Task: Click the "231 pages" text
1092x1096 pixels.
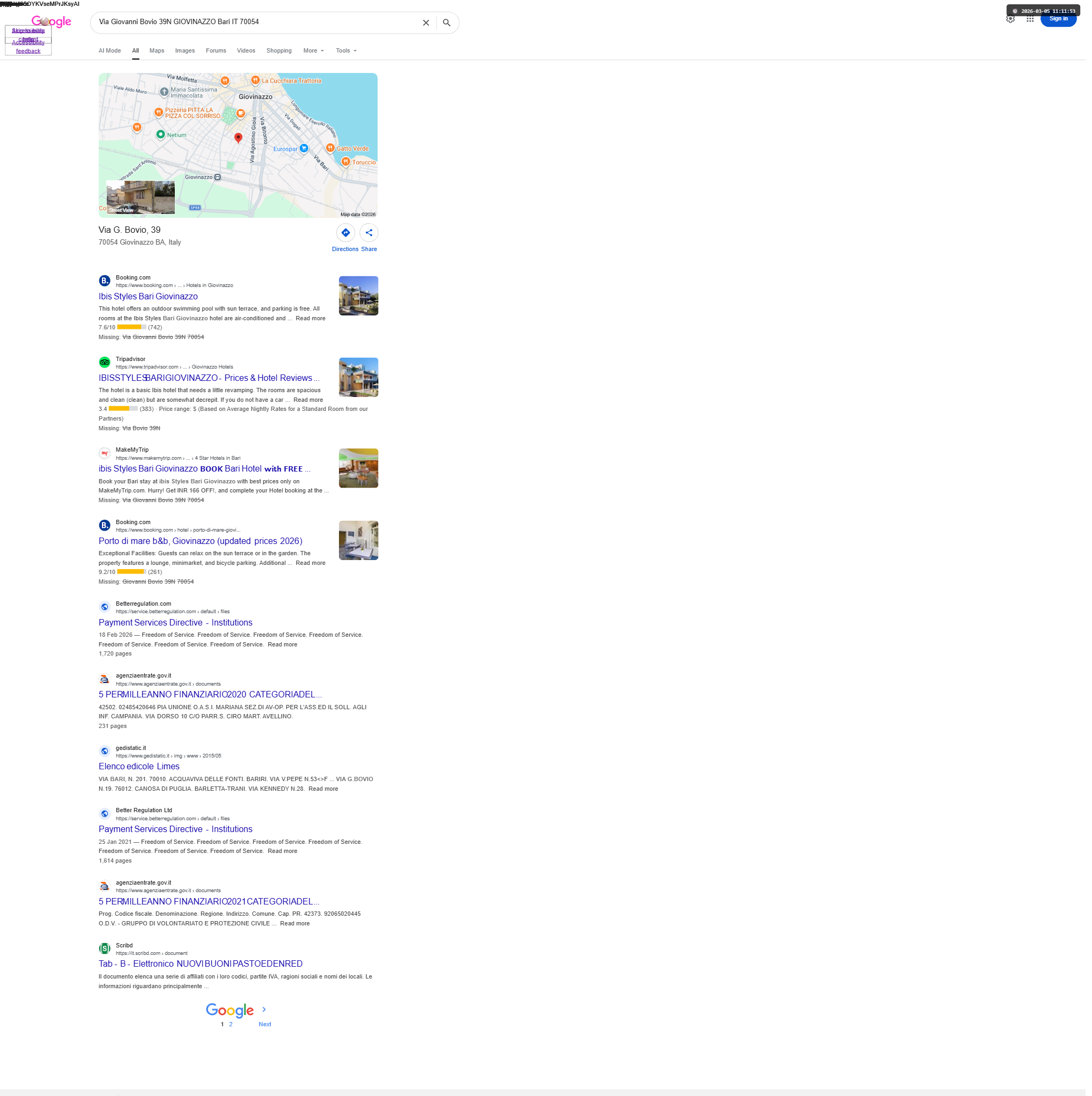Action: (114, 730)
